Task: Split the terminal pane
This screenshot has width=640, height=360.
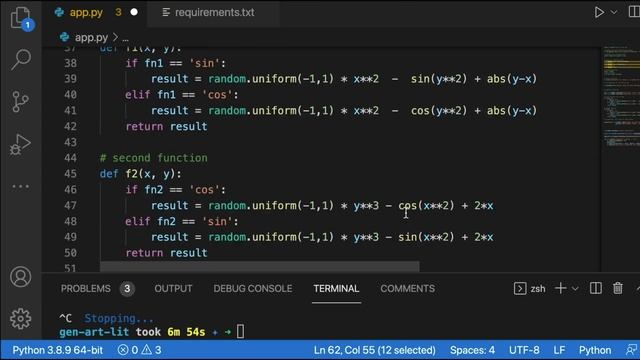Action: coord(596,288)
